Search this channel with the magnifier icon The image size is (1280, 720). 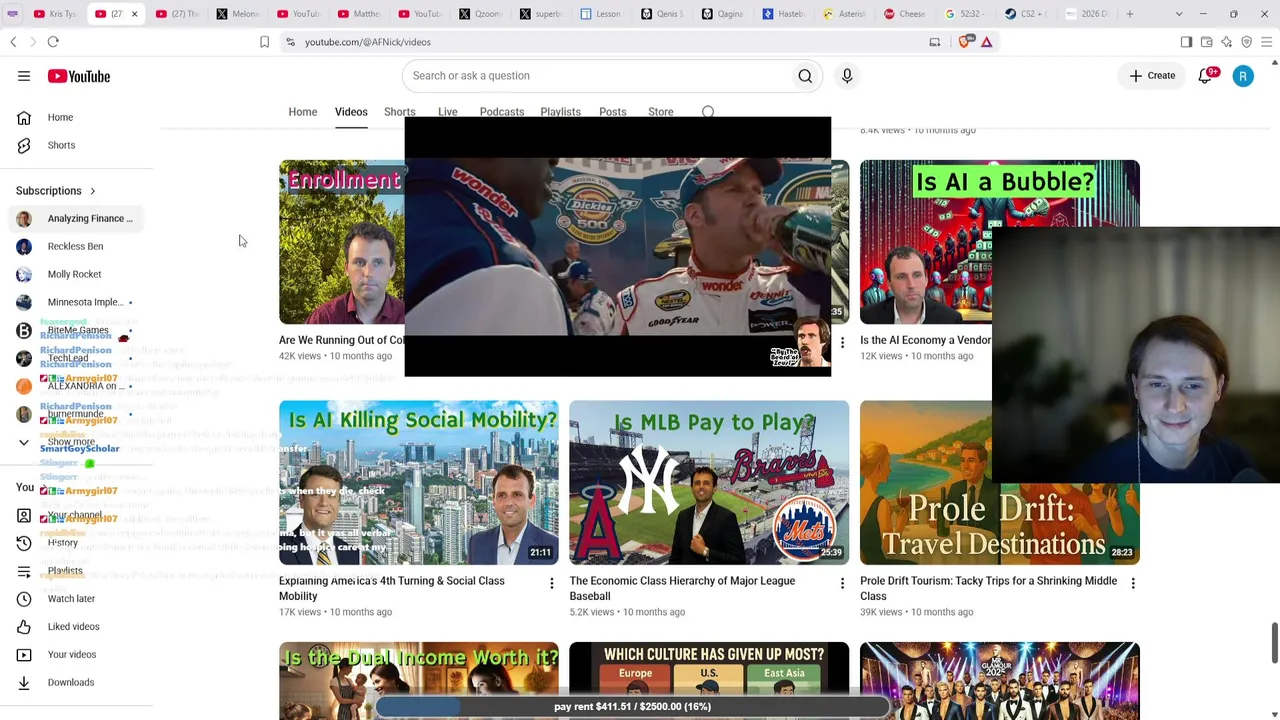pos(708,112)
